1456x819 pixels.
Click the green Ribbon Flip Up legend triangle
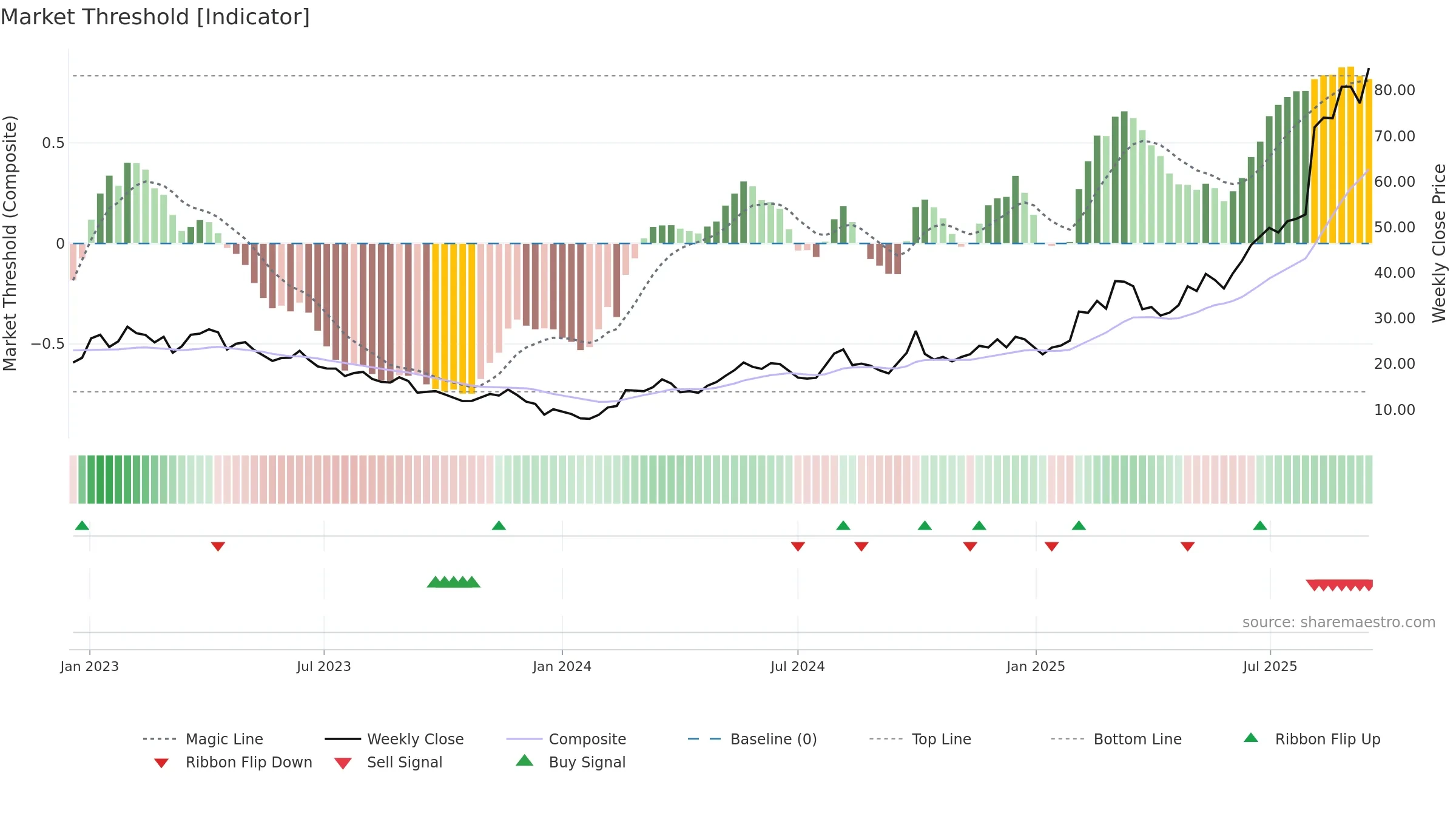(1251, 738)
